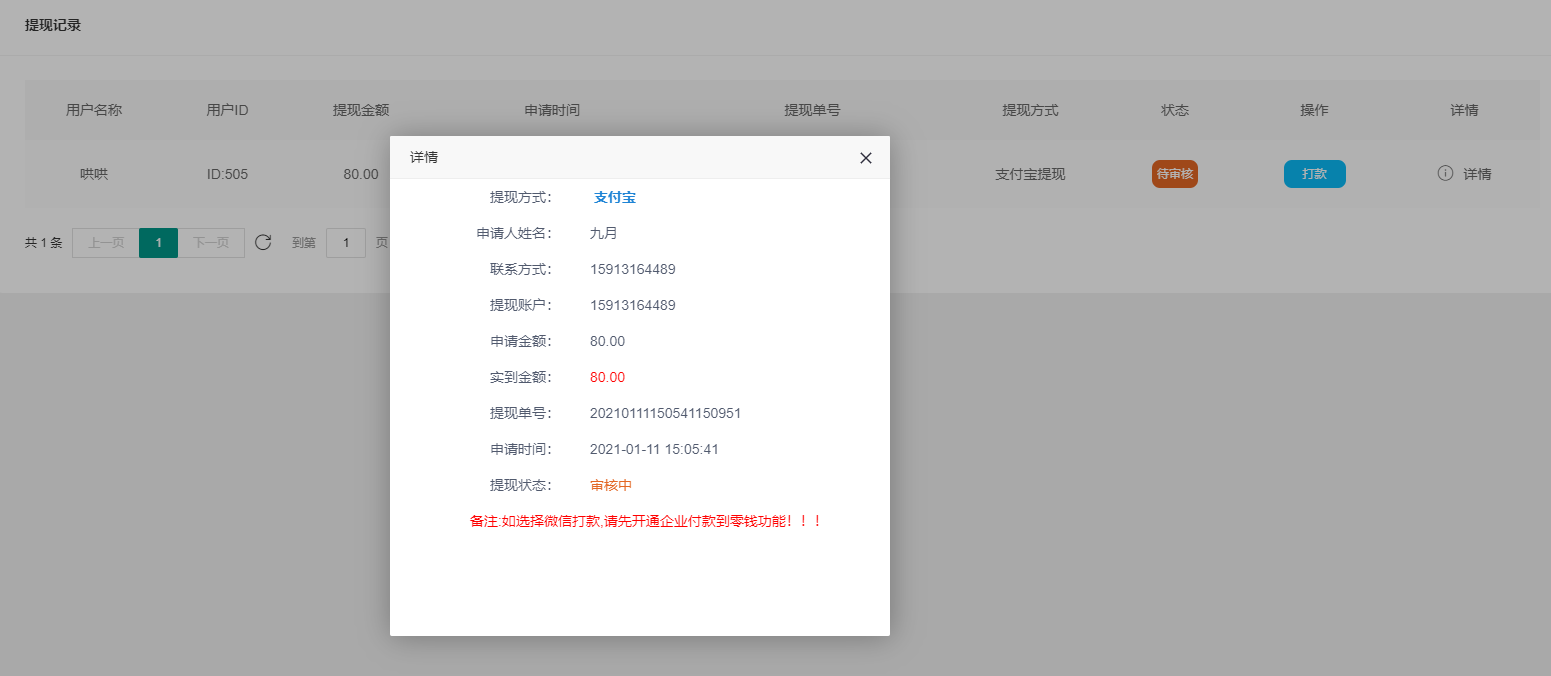
Task: Click the 提现状态 label in the dialog
Action: [x=521, y=485]
